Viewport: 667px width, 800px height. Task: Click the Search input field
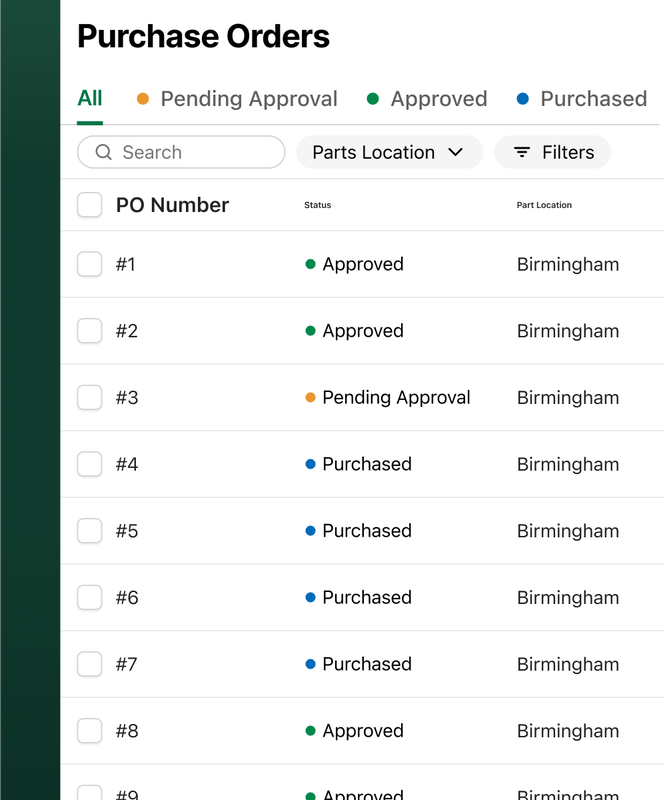[181, 152]
